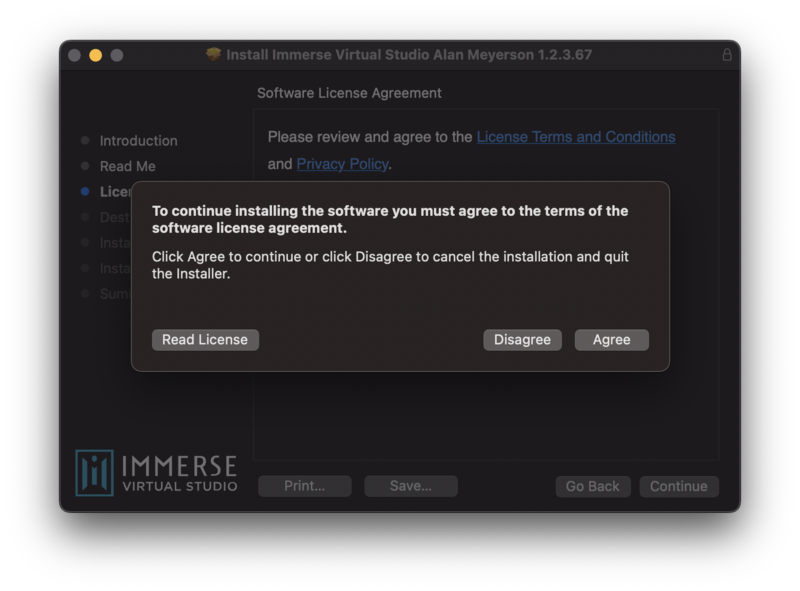Click the bold dialog message about agreeing terms

coord(390,219)
